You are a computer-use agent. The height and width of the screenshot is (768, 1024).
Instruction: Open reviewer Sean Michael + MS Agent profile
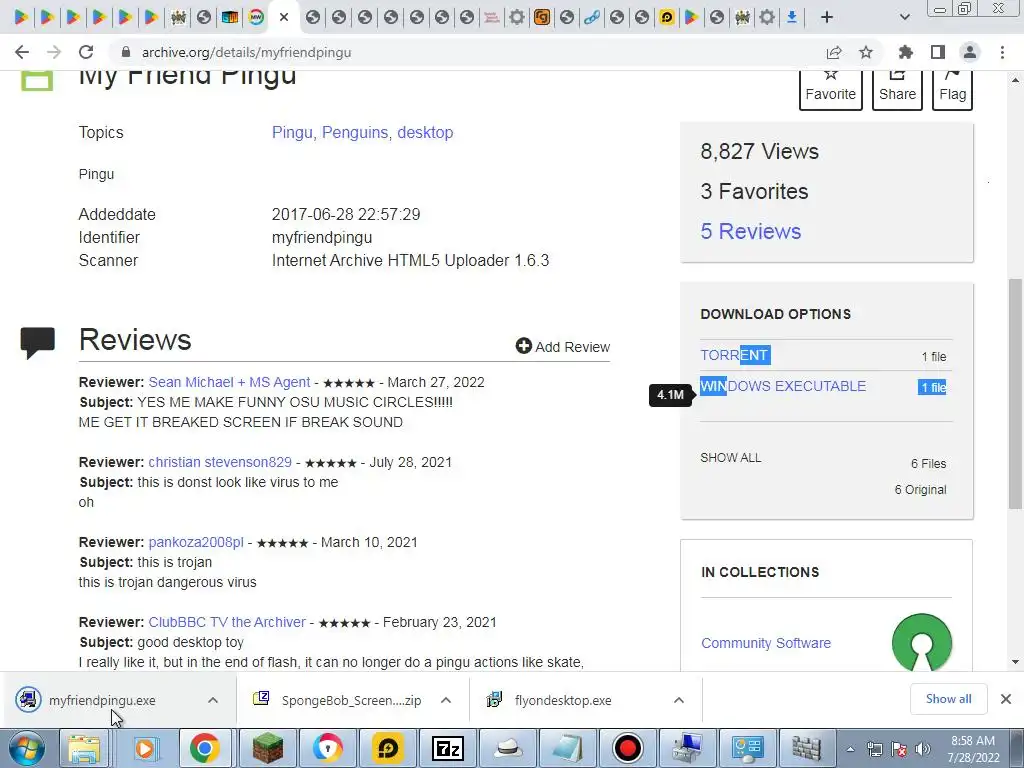click(229, 382)
